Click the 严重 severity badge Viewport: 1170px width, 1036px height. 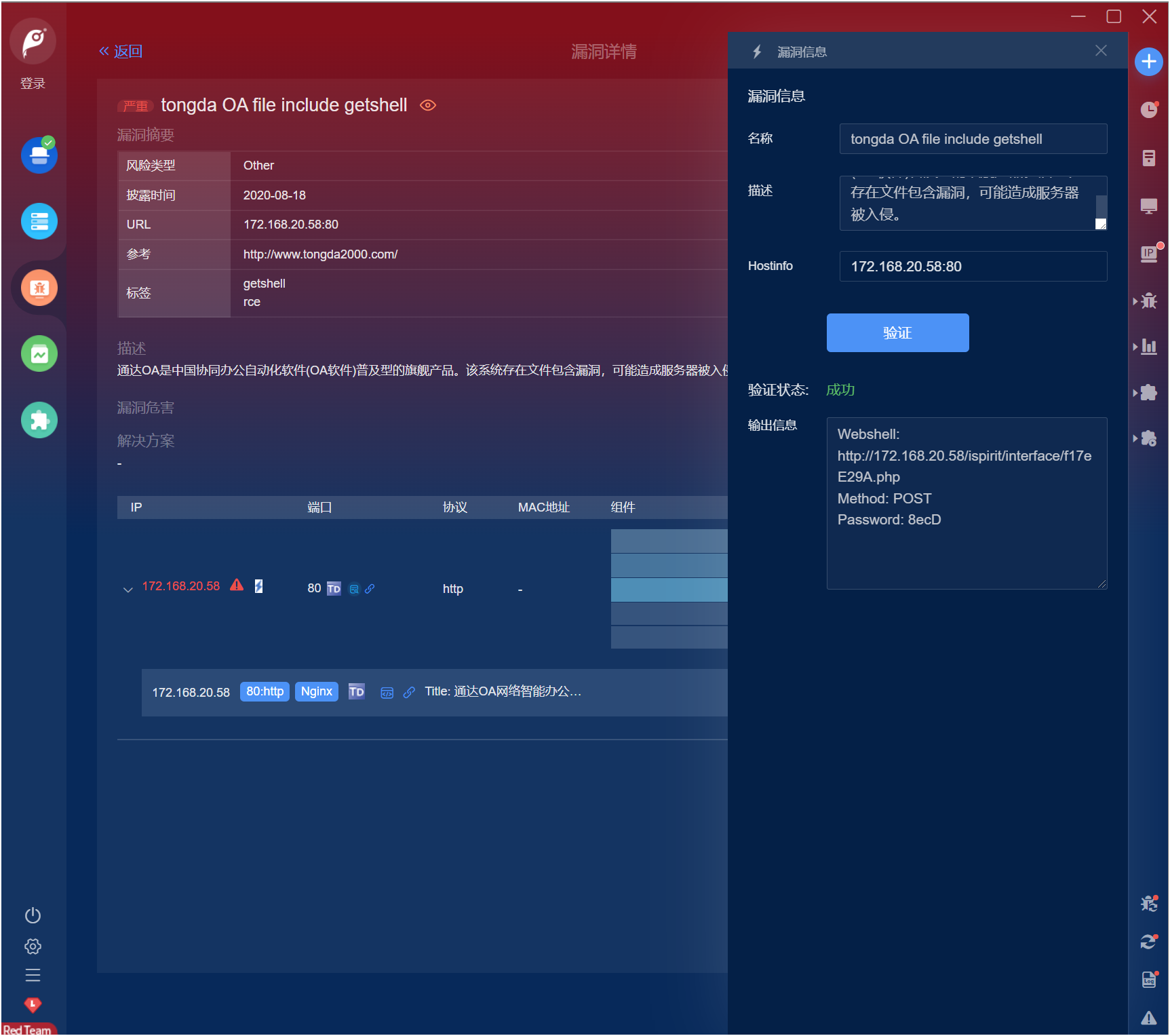tap(136, 106)
